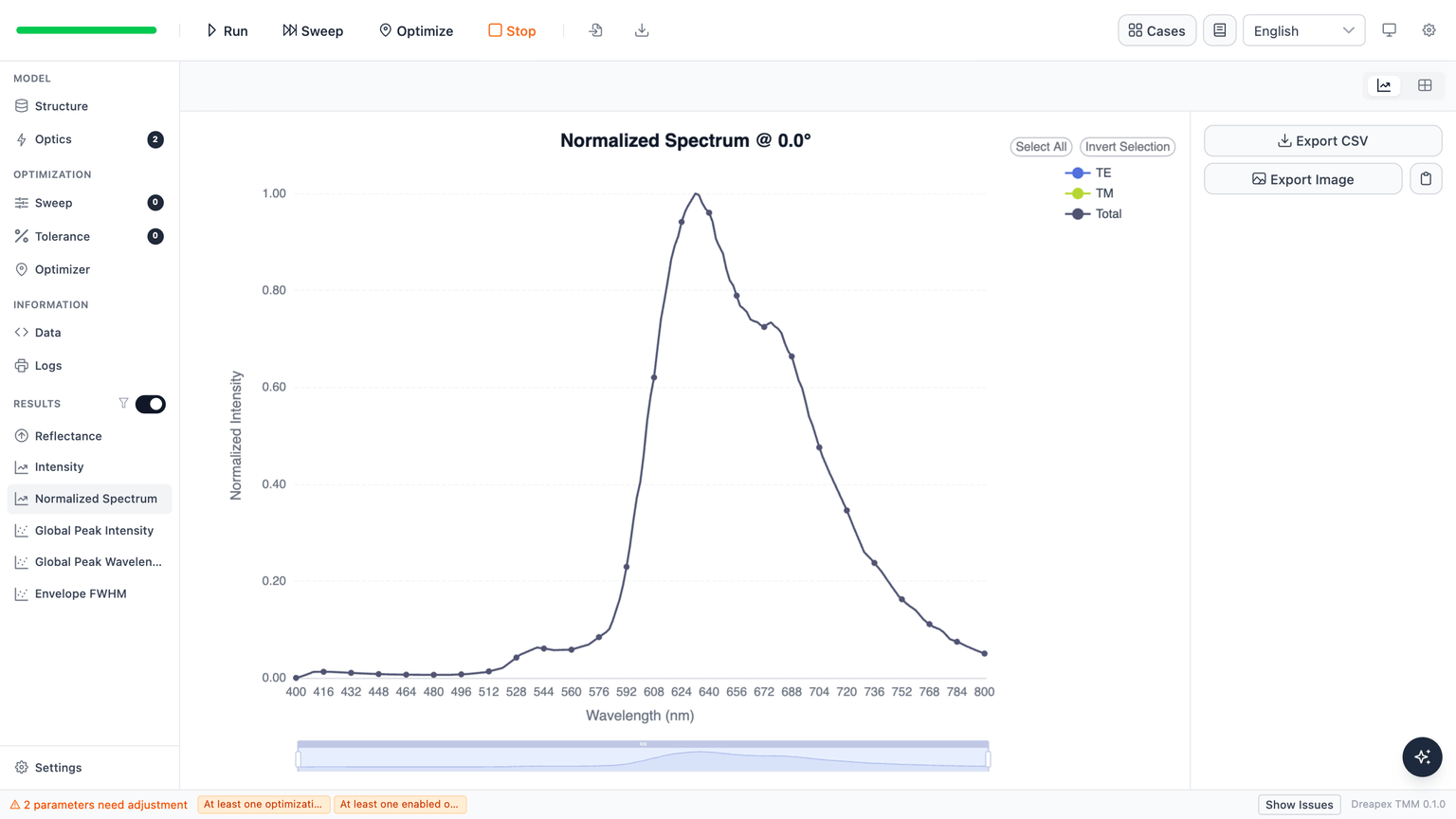1456x819 pixels.
Task: Expand the notes panel icon beside Cases
Action: pos(1219,30)
